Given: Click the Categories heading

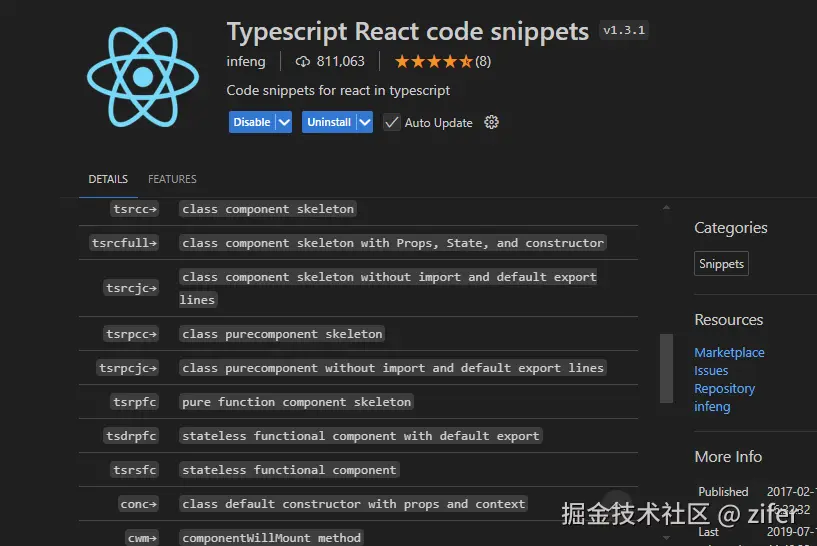Looking at the screenshot, I should tap(731, 228).
